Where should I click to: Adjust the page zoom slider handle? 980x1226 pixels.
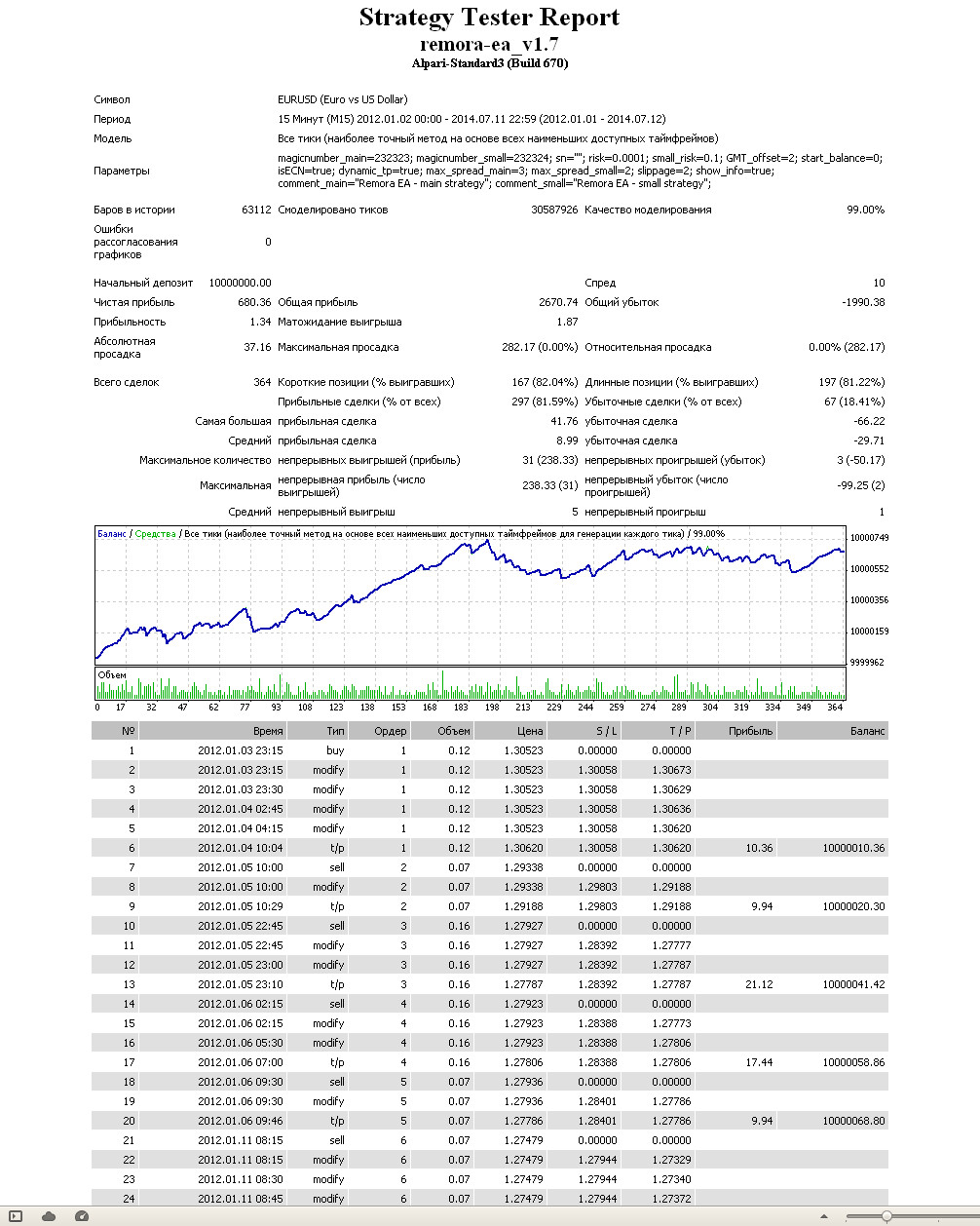tap(886, 1216)
